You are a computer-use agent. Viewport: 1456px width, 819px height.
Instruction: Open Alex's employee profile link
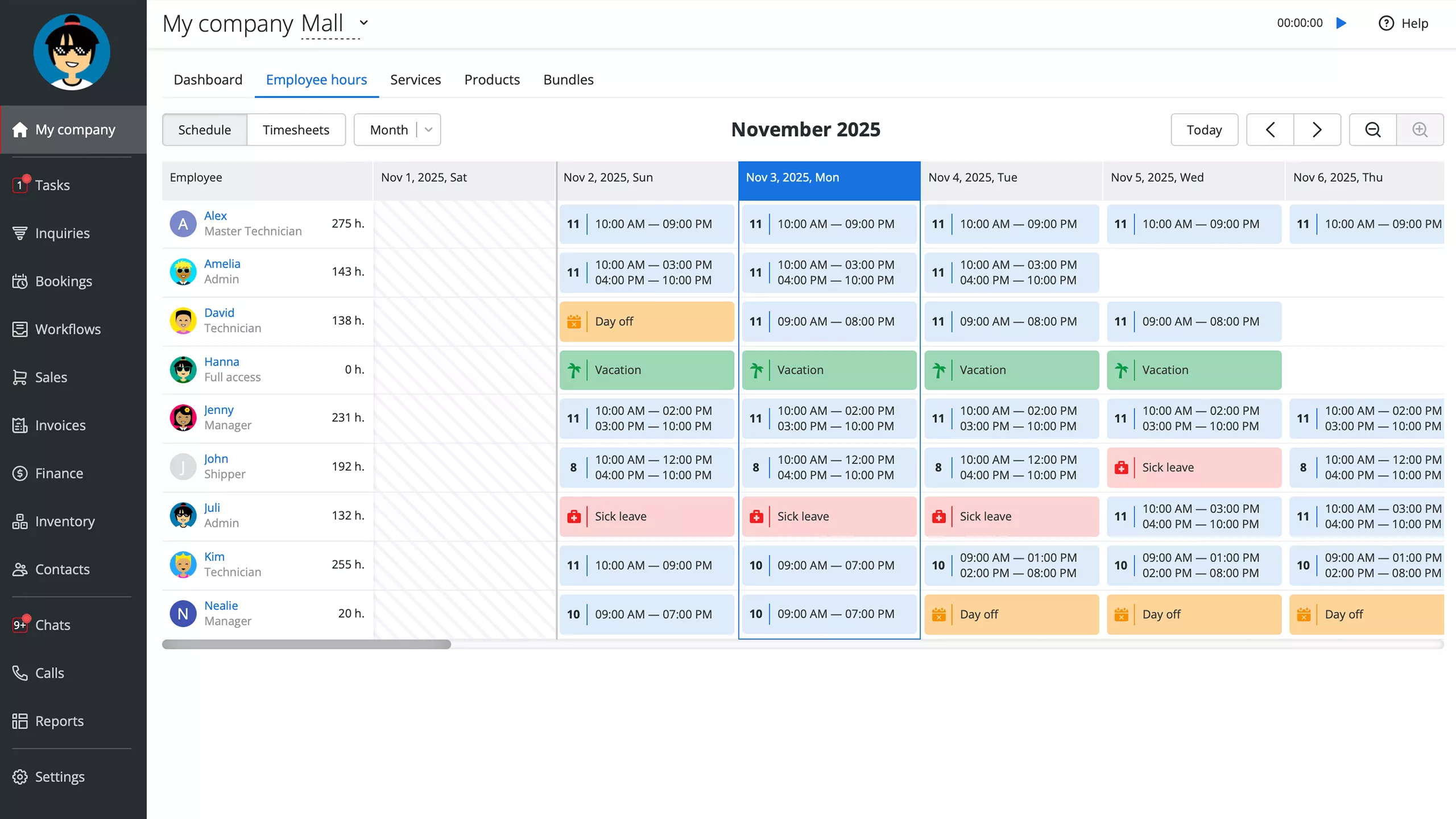click(x=215, y=216)
